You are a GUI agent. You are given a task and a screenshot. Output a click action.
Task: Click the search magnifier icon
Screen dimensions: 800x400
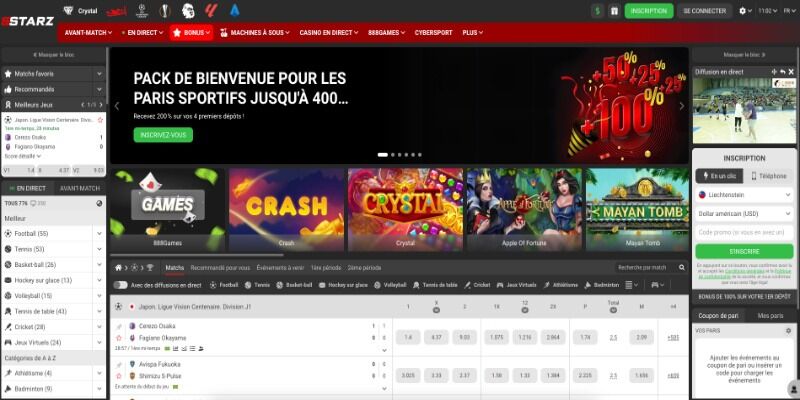coord(682,267)
